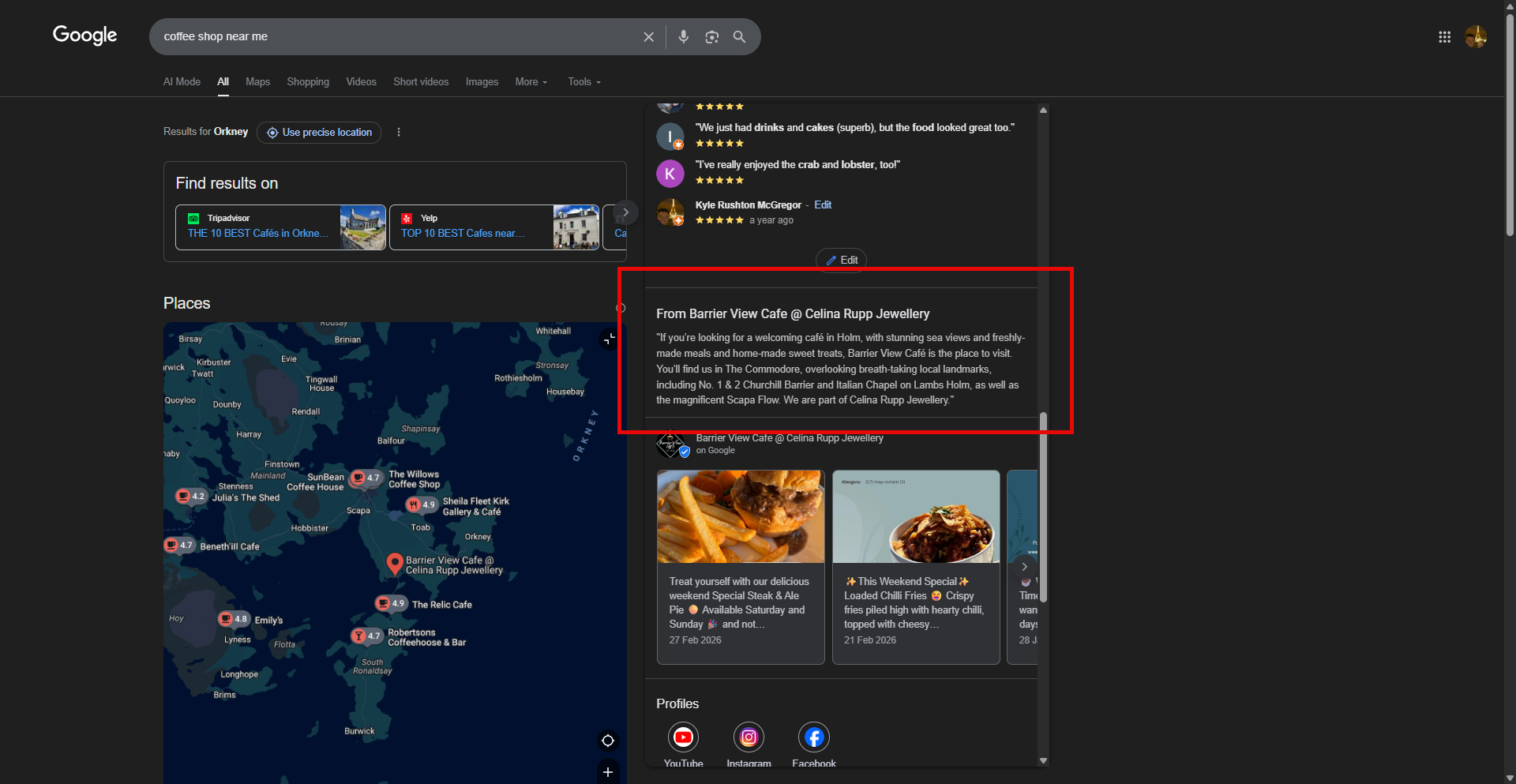Select Robertsons Coffeehoose & Bar marker

tap(367, 636)
